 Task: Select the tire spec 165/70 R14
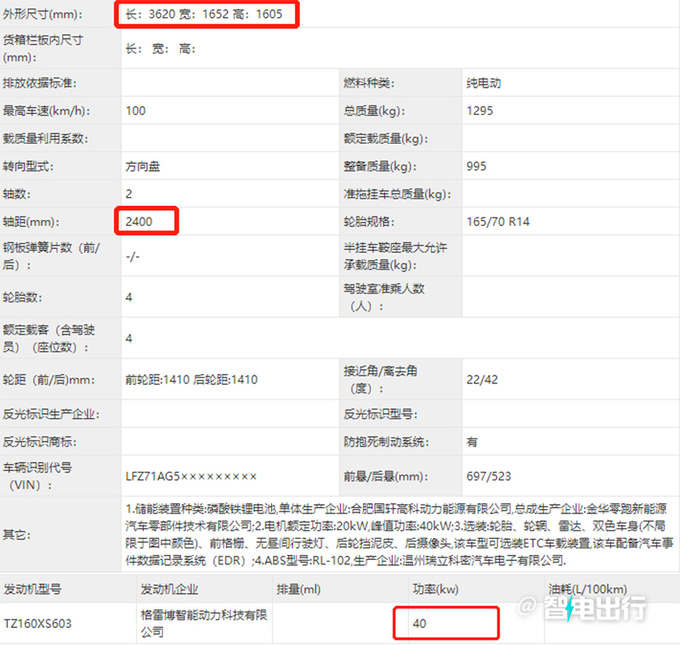coord(498,222)
